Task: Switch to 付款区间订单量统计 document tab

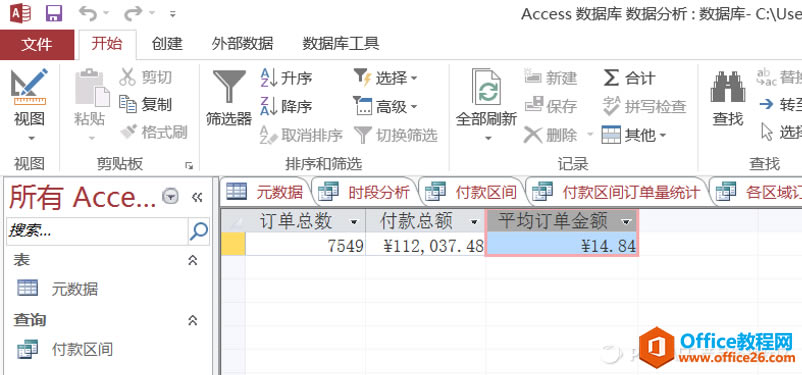Action: pyautogui.click(x=616, y=192)
